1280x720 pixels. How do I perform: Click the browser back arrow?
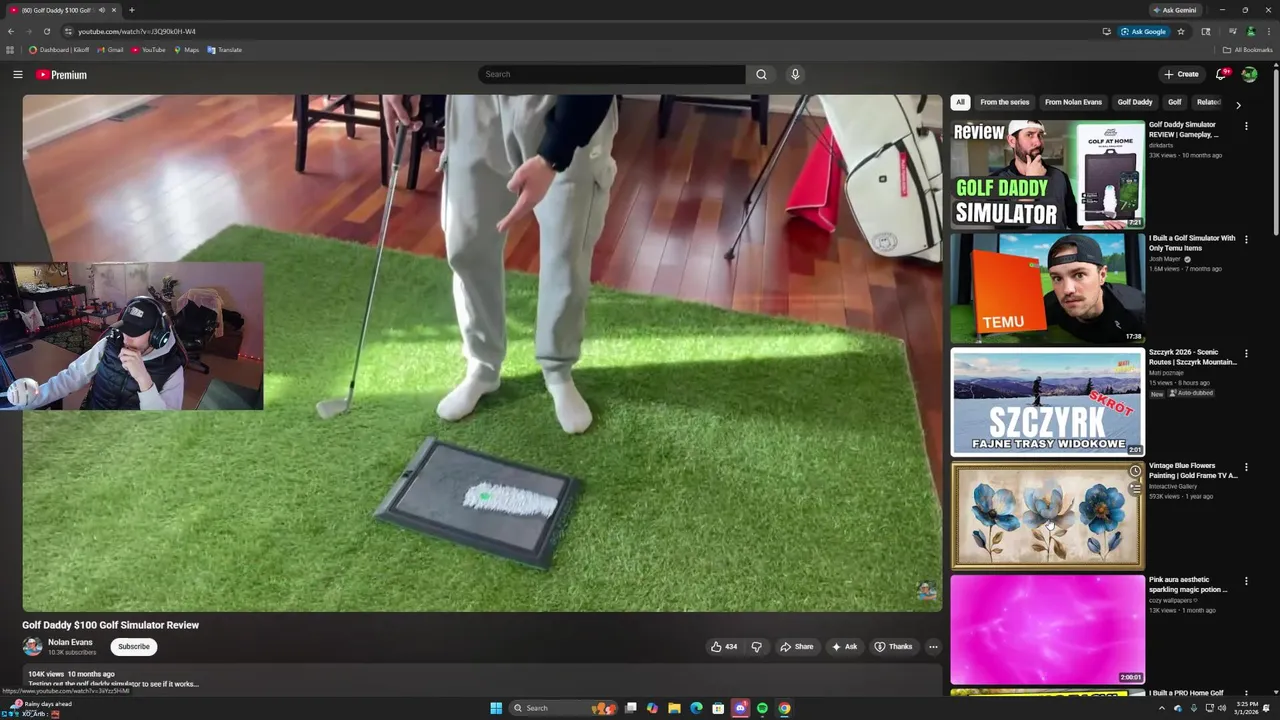(x=11, y=31)
